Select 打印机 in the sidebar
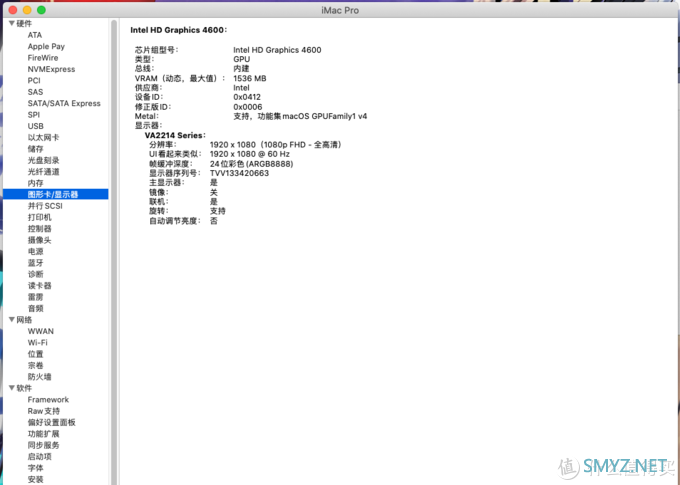680x485 pixels. [x=39, y=217]
